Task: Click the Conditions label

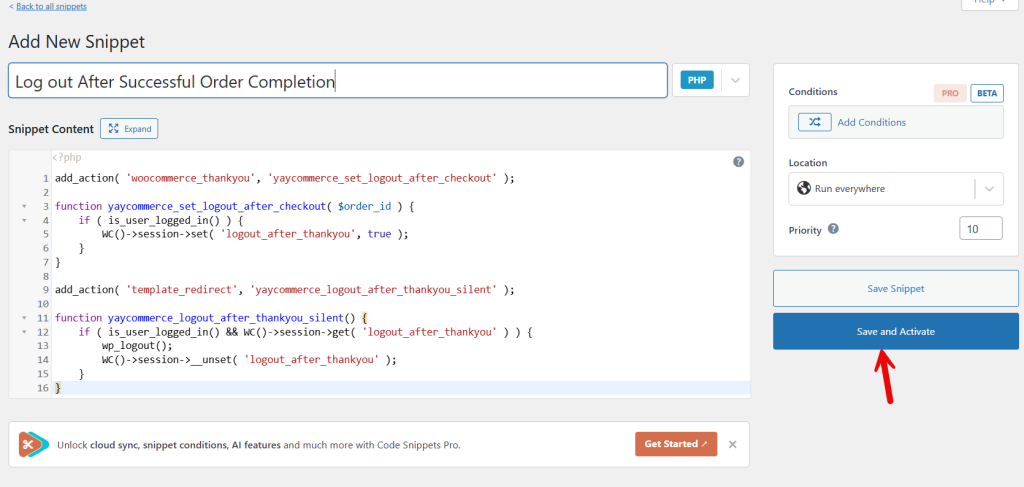Action: (x=813, y=92)
